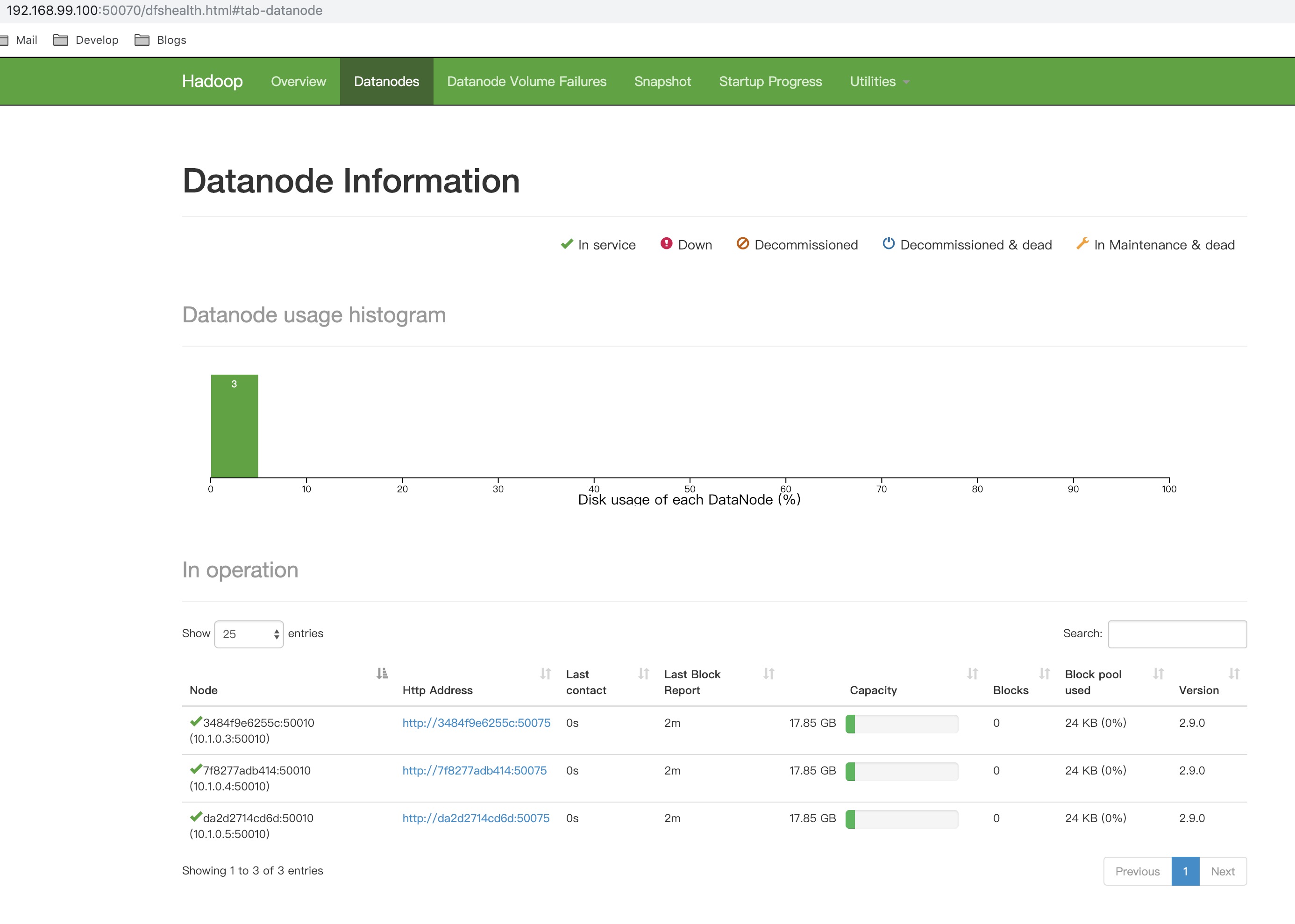Click Capacity column sort arrows
Viewport: 1295px width, 924px height.
pyautogui.click(x=972, y=674)
